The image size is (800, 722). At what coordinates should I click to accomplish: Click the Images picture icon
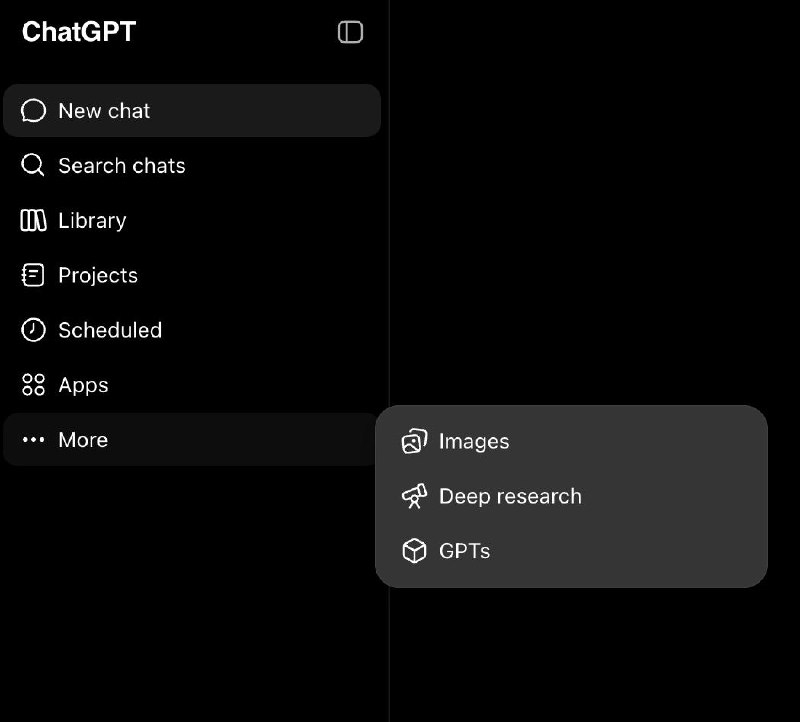pyautogui.click(x=414, y=441)
